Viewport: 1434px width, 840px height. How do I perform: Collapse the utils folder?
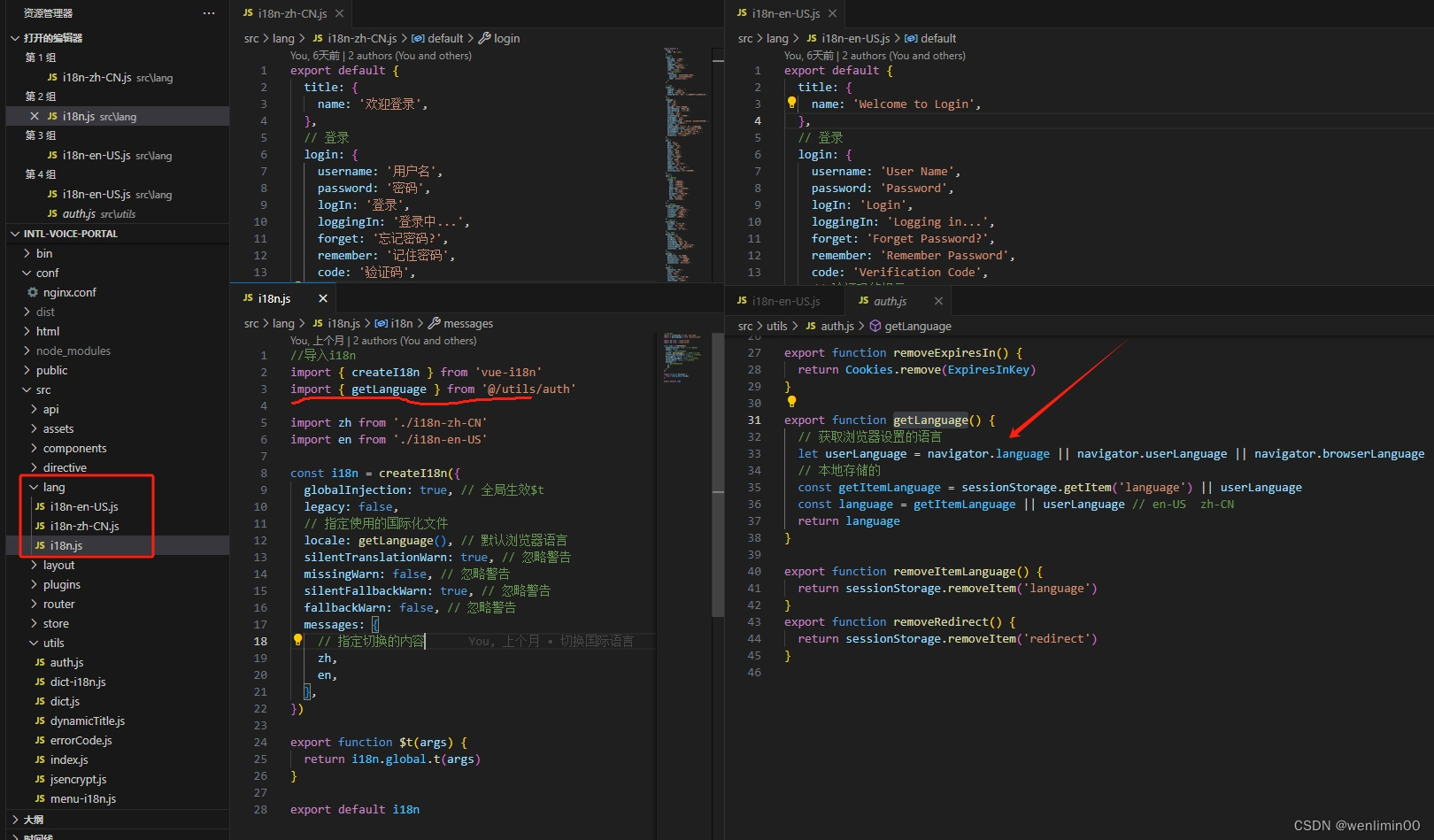pos(35,643)
